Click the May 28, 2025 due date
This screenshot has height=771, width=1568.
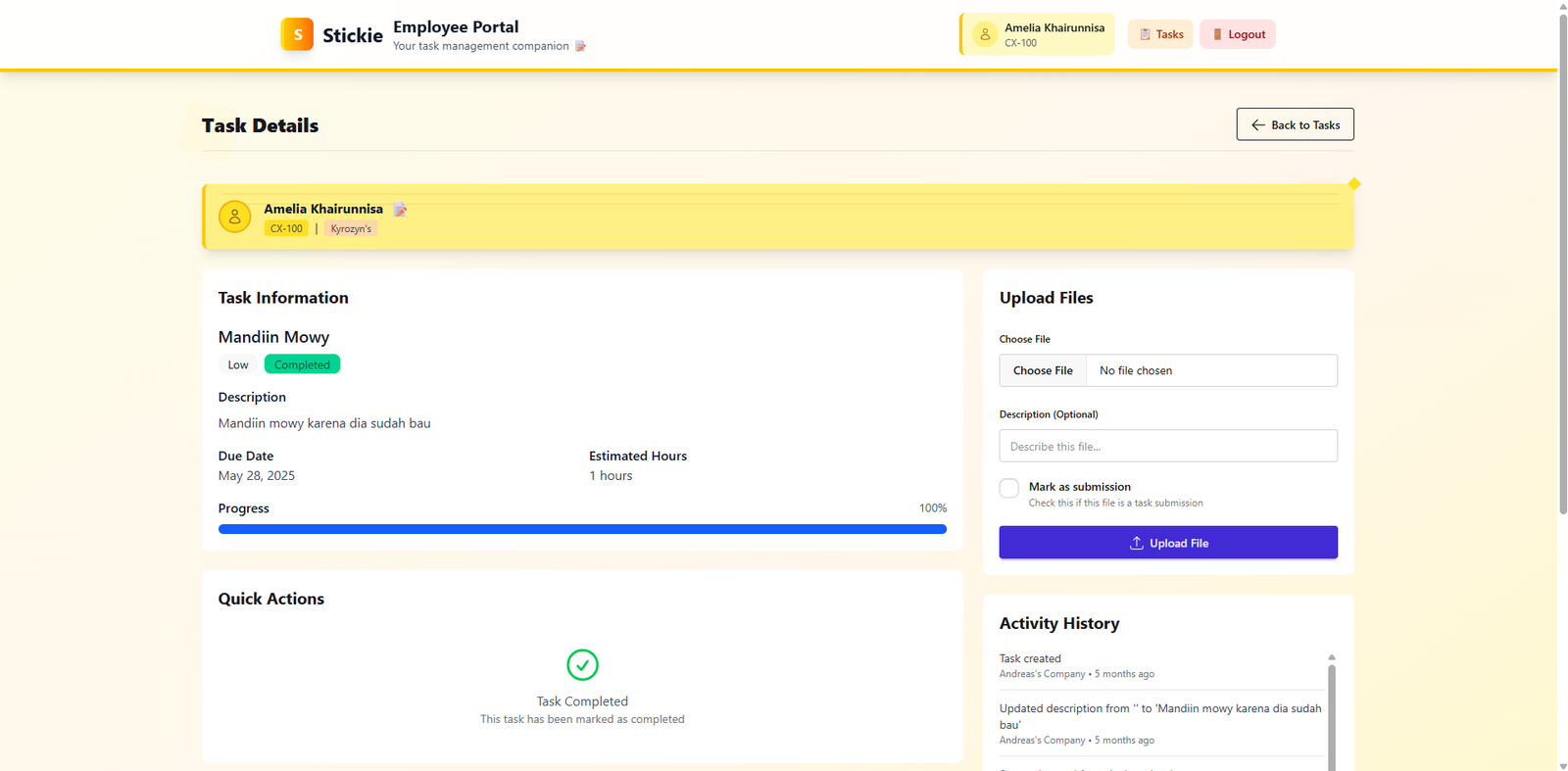point(257,475)
